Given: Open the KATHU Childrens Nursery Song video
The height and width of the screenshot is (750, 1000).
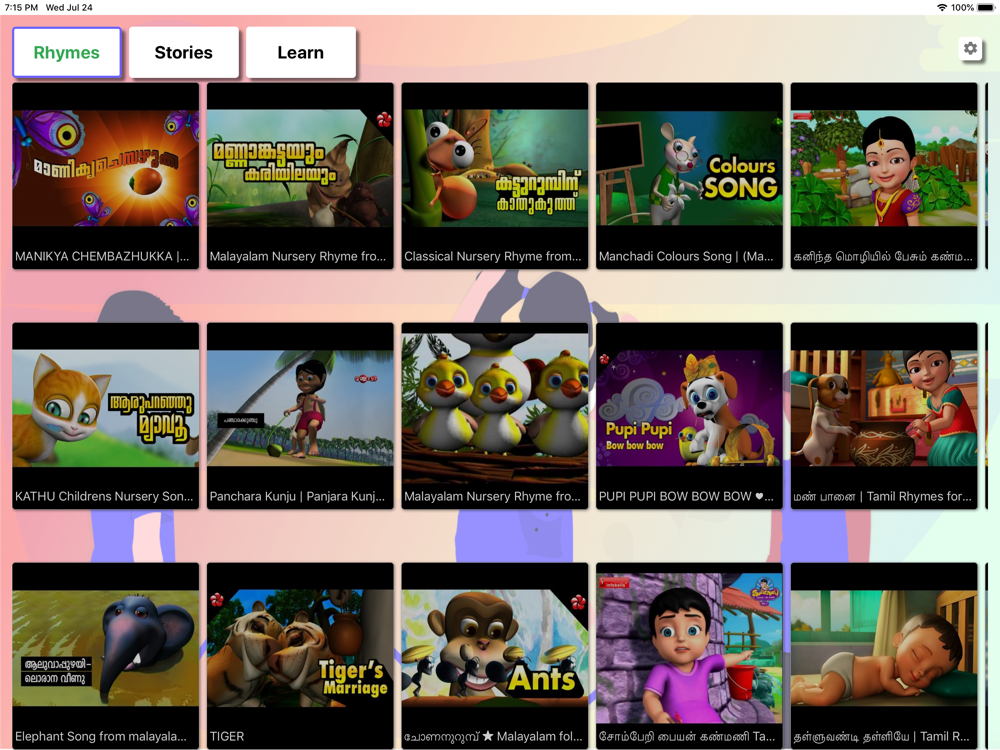Looking at the screenshot, I should 106,416.
